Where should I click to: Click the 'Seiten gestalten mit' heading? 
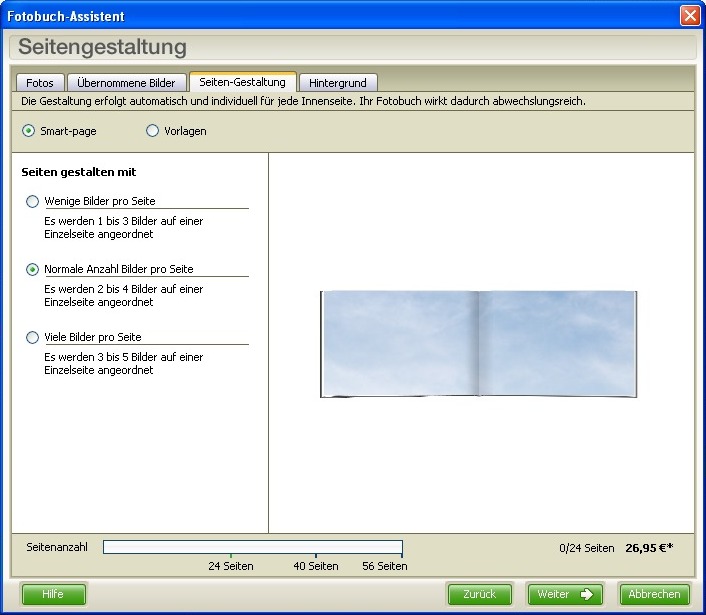[79, 172]
